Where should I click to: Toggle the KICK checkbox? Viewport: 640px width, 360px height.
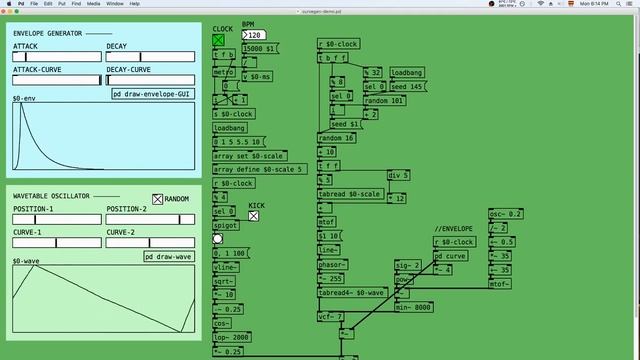253,216
